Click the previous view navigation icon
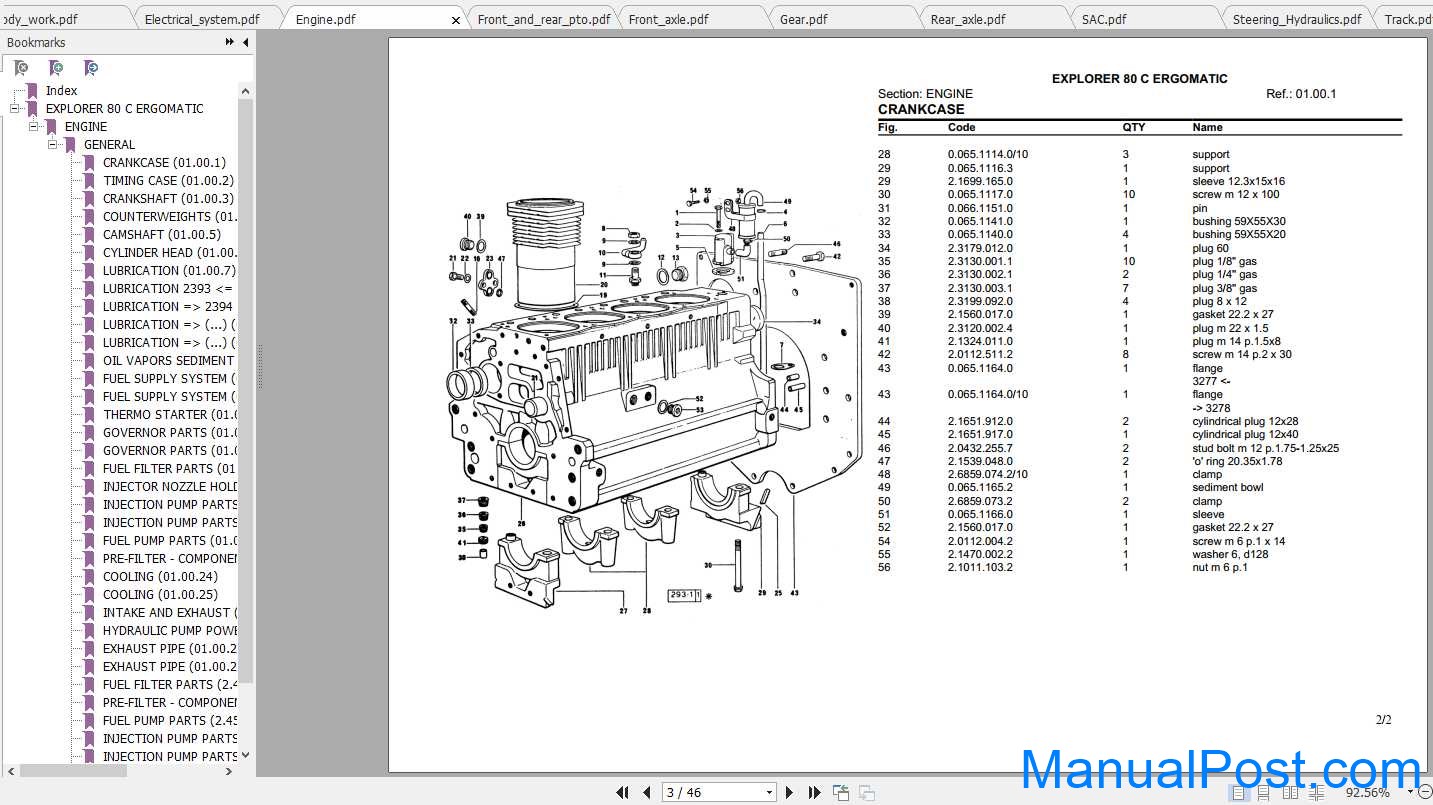The height and width of the screenshot is (805, 1433). 841,792
